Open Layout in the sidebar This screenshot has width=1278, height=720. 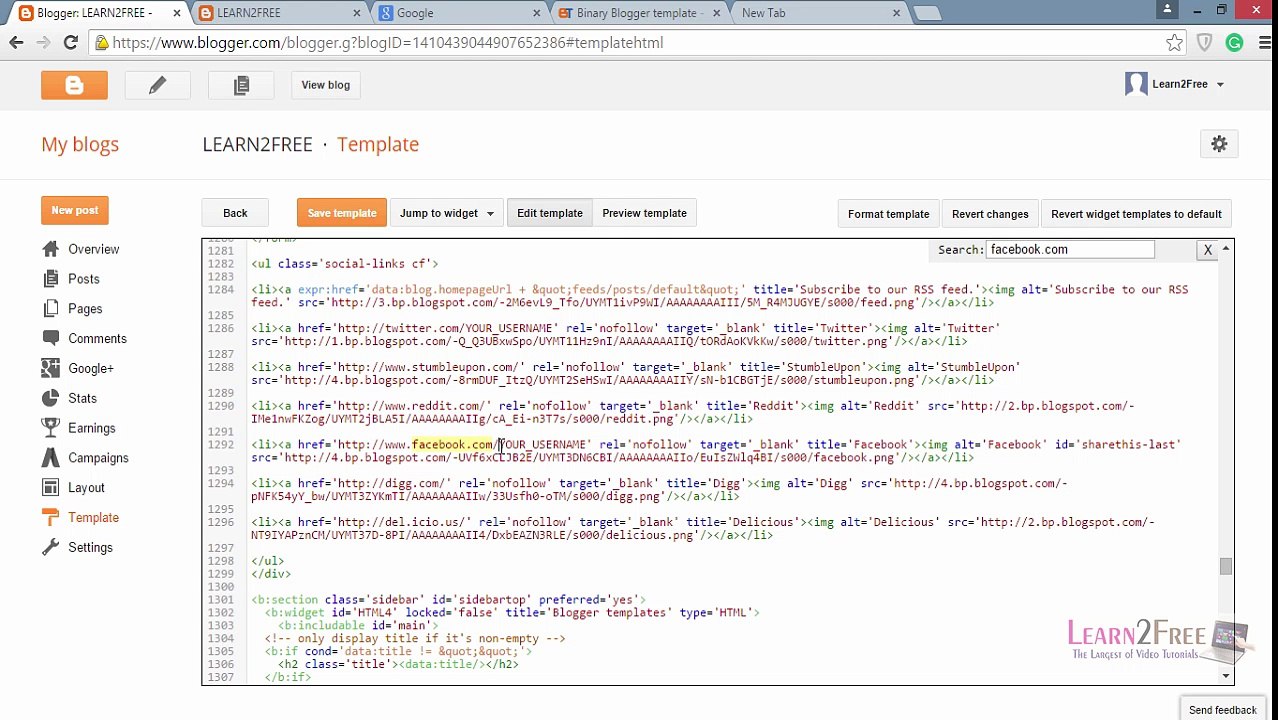click(86, 488)
